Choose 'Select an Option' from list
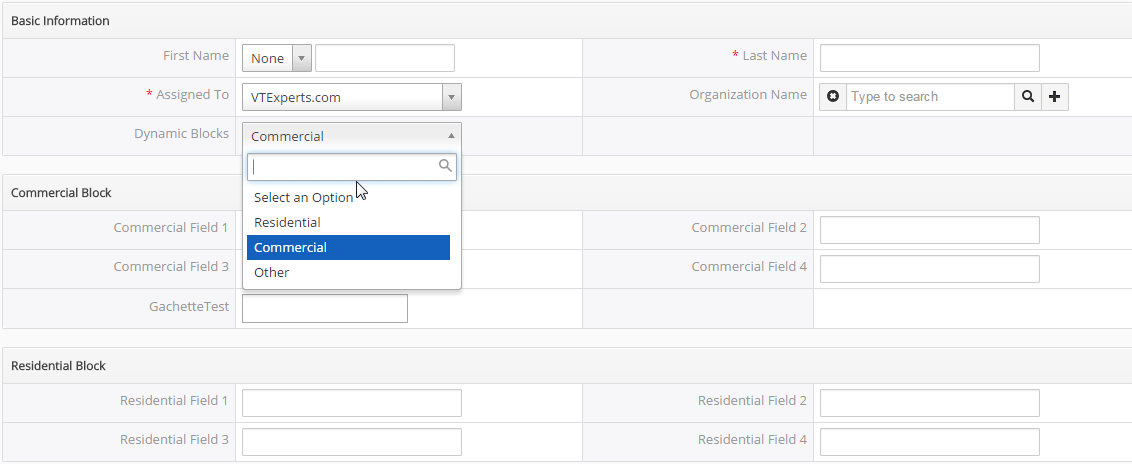 point(348,197)
